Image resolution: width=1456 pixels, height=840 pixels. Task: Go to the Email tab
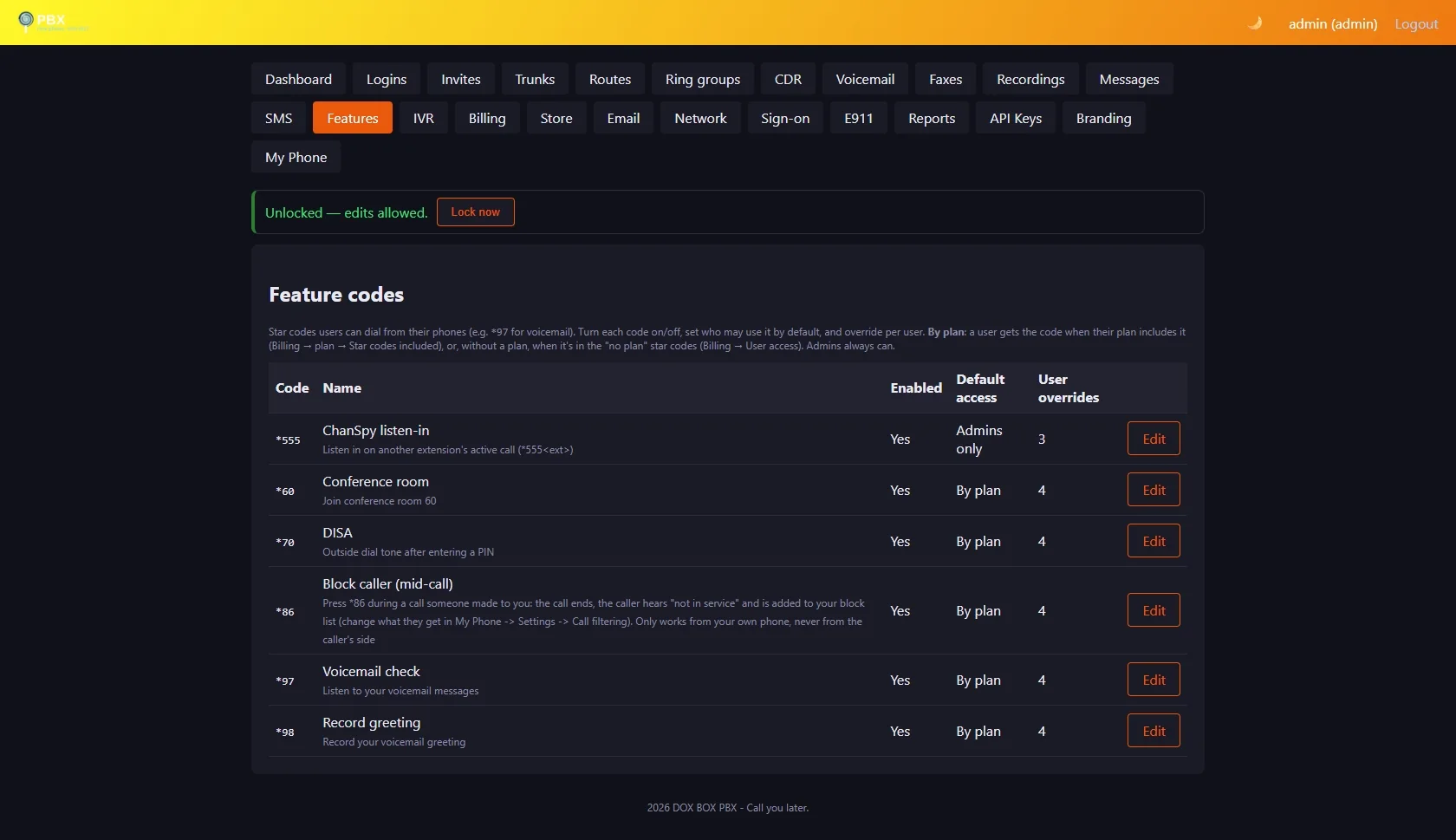tap(624, 118)
